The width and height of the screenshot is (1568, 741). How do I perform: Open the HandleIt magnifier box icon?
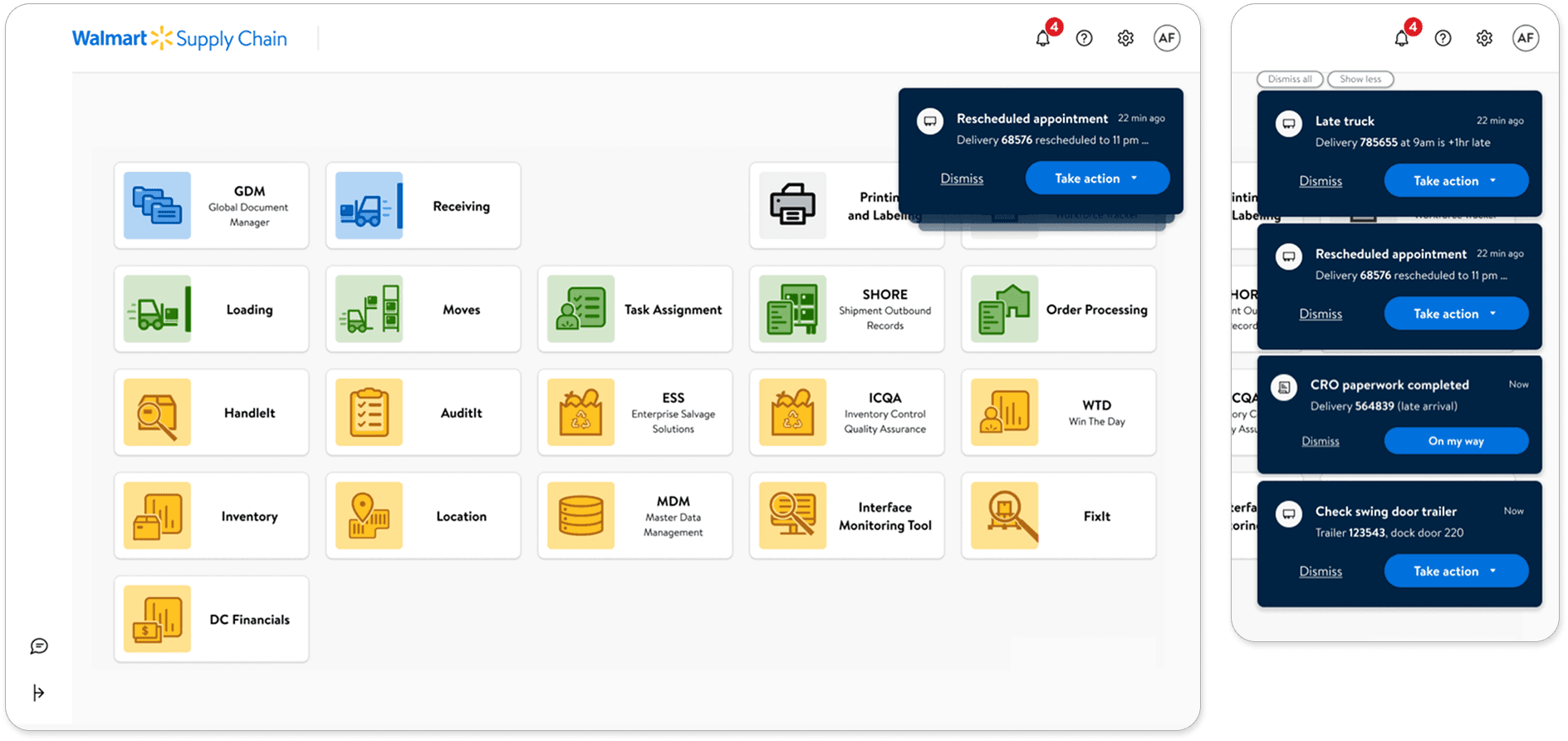[157, 412]
